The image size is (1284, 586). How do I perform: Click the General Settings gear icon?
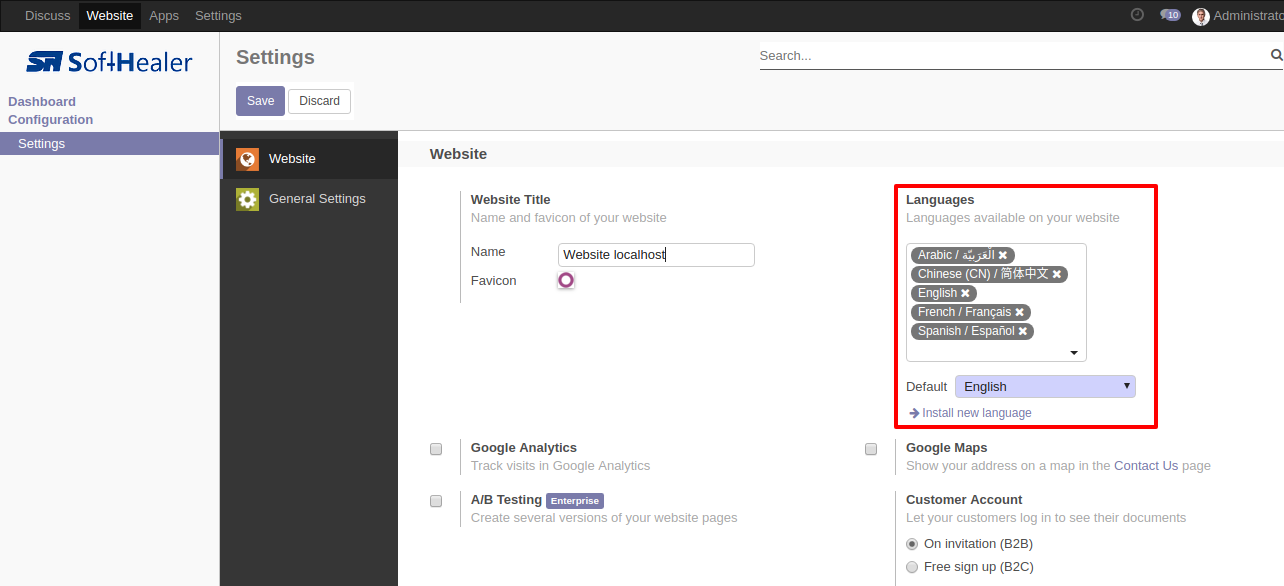pyautogui.click(x=247, y=199)
